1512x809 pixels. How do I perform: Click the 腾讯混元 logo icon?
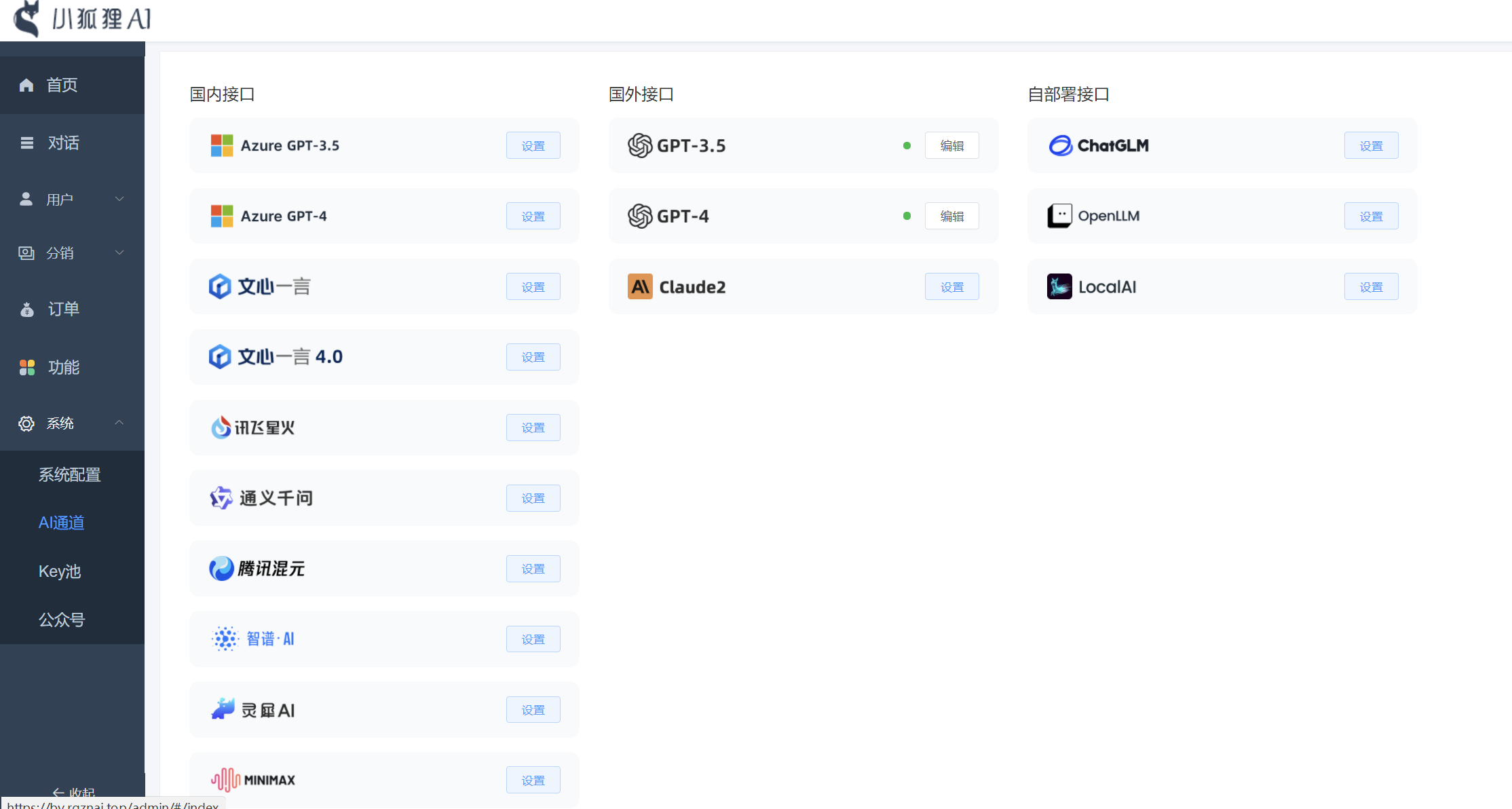(220, 569)
